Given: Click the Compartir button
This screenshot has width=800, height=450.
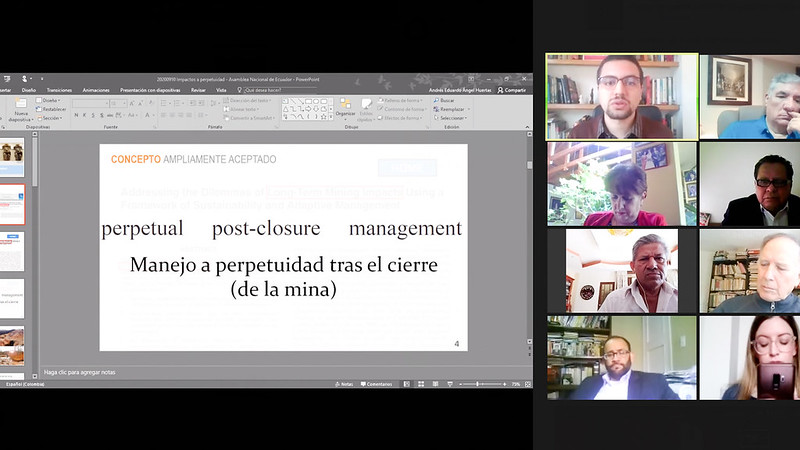Looking at the screenshot, I should [512, 90].
